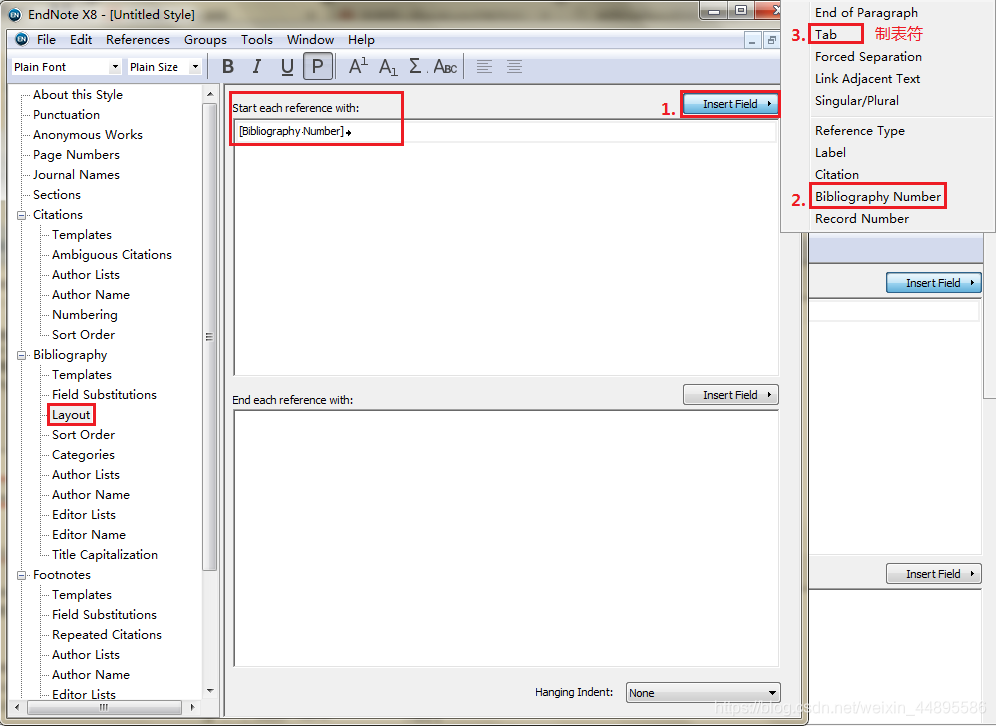The image size is (996, 726).
Task: Open the Help menu
Action: point(361,39)
